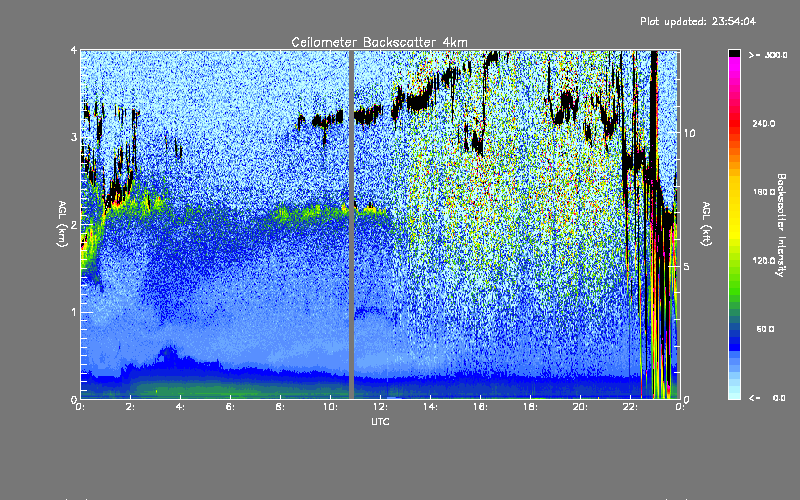The image size is (800, 500).
Task: Pick the black top segment of the colorbar
Action: pos(735,54)
